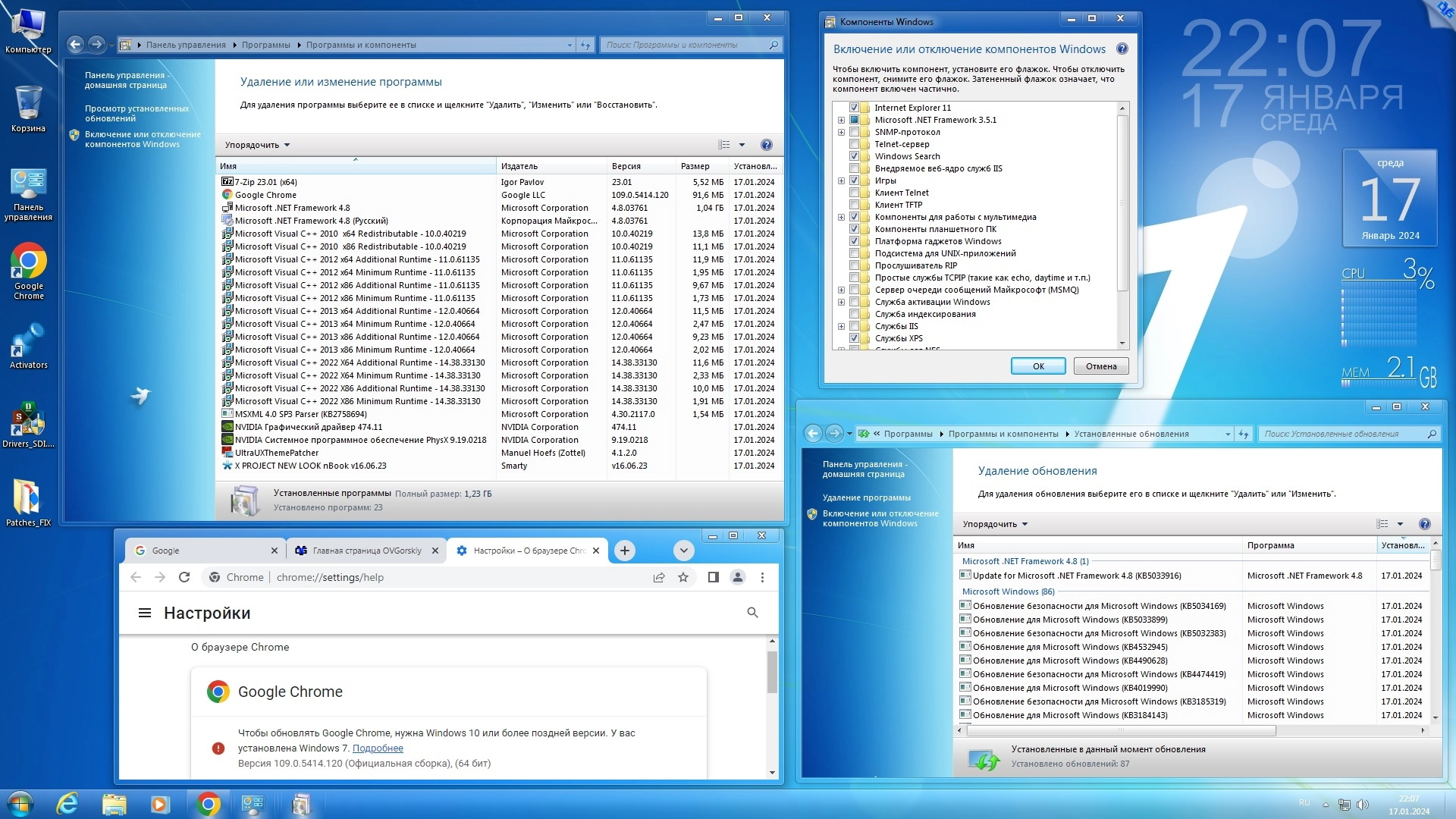Expand the Игры component tree
The height and width of the screenshot is (819, 1456).
coord(841,180)
